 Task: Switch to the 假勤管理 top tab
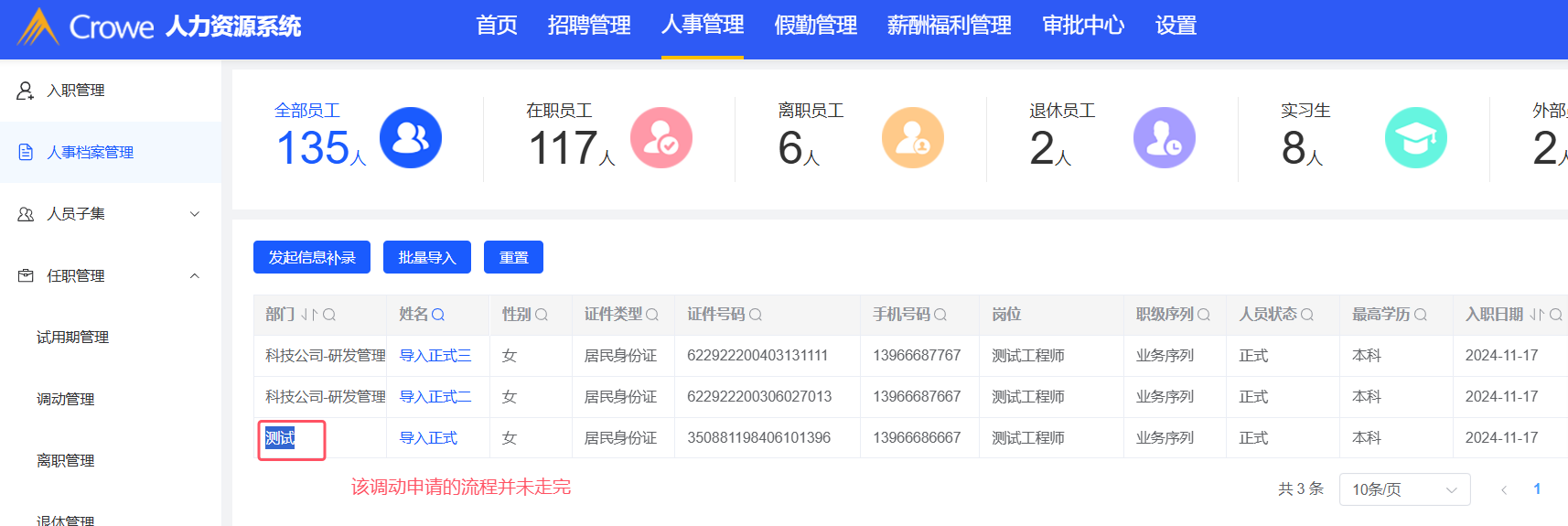tap(815, 26)
